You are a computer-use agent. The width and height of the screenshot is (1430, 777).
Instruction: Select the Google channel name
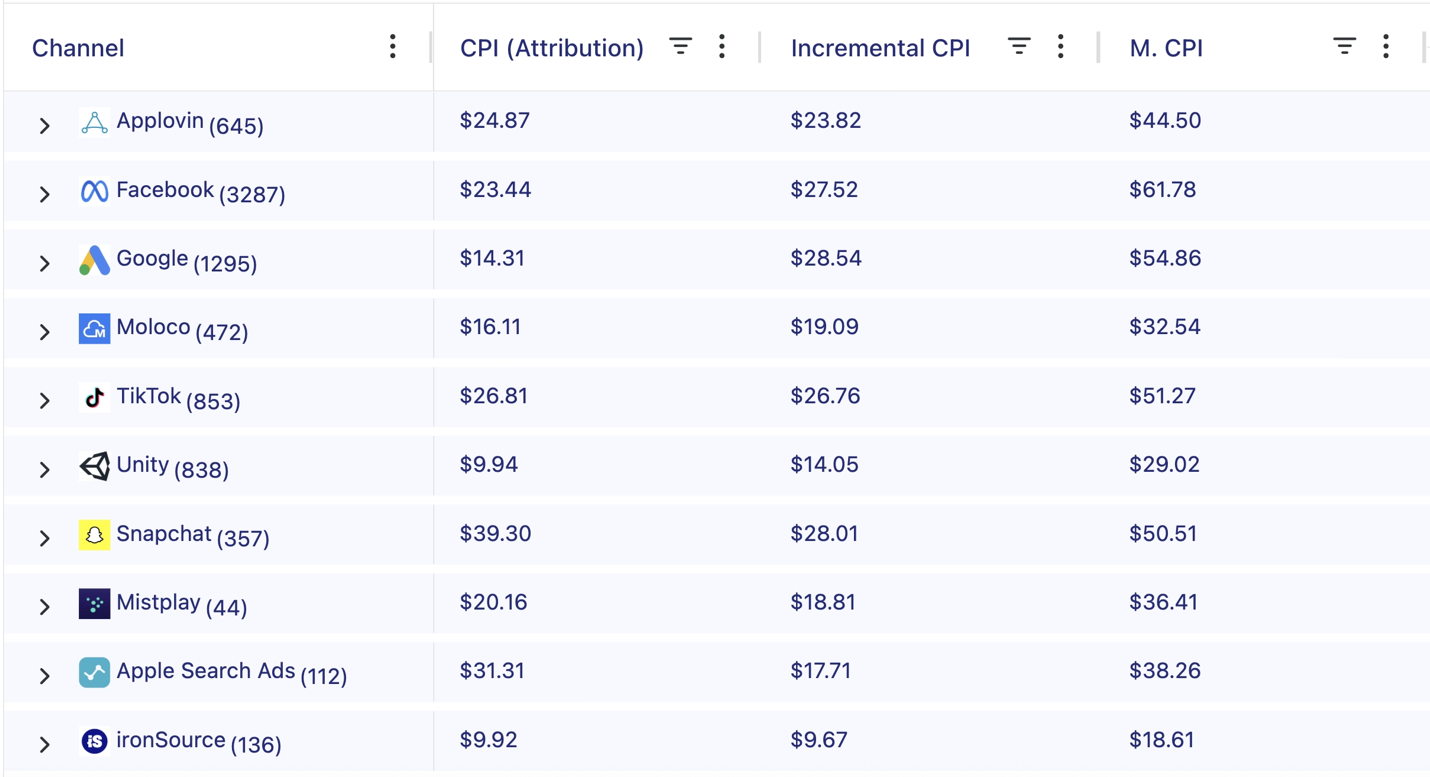(x=152, y=259)
